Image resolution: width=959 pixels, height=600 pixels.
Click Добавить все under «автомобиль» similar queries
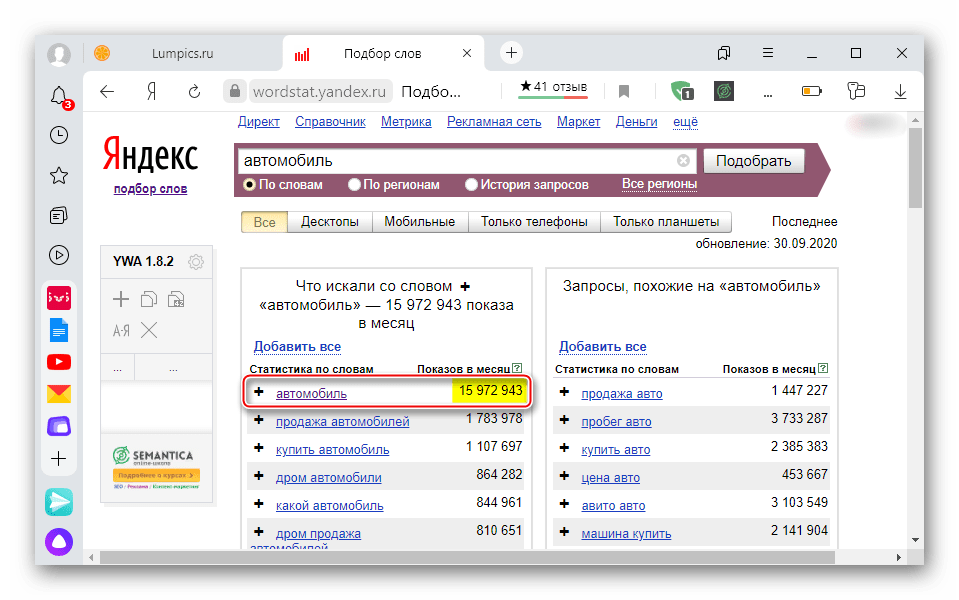(602, 347)
